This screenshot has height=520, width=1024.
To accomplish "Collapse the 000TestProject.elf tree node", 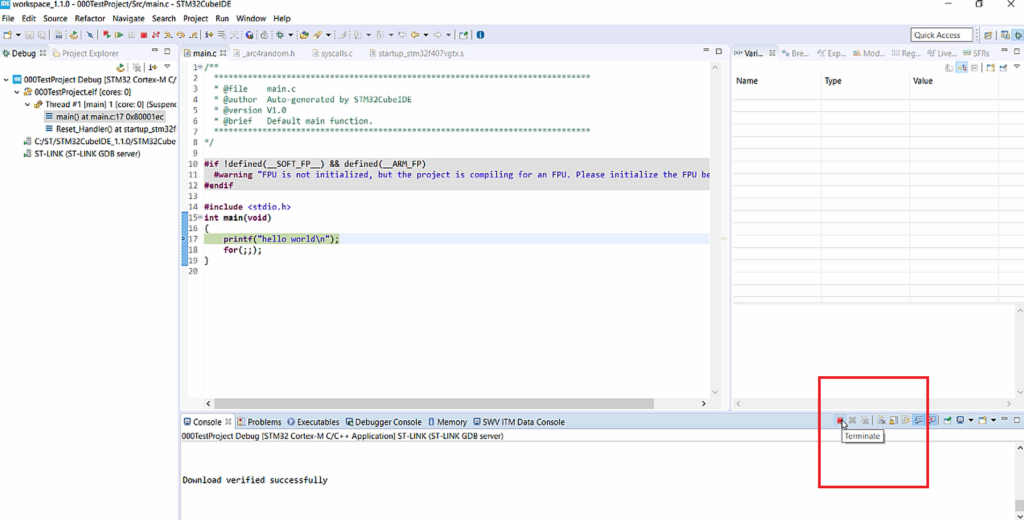I will [x=17, y=92].
